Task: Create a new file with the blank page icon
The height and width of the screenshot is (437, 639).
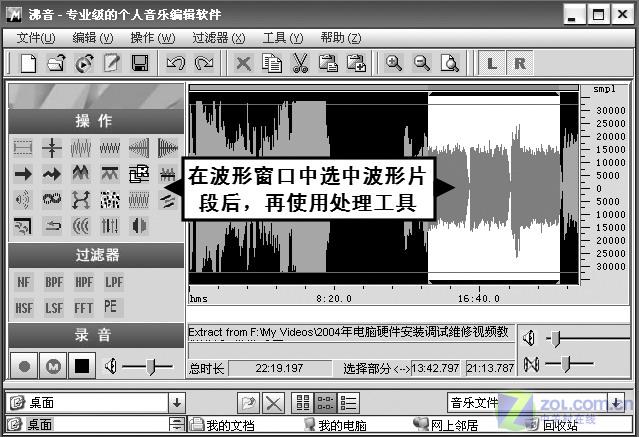Action: pyautogui.click(x=28, y=63)
